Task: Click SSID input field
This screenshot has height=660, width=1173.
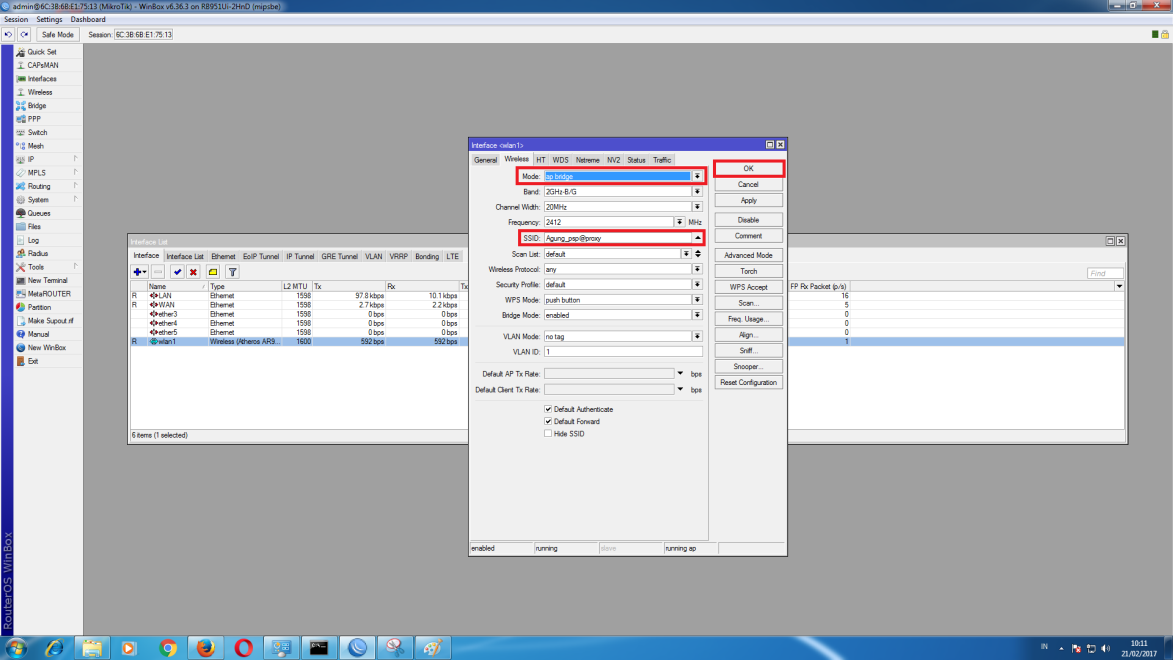Action: pyautogui.click(x=618, y=238)
